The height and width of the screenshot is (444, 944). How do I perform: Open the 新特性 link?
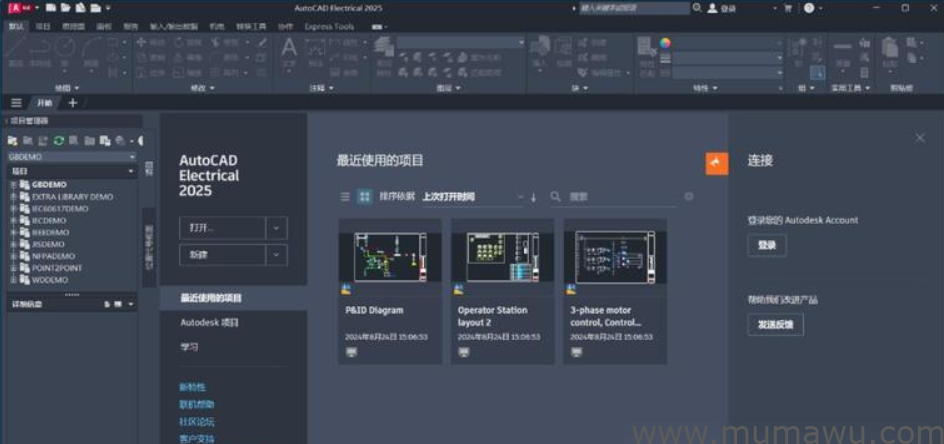tap(192, 387)
